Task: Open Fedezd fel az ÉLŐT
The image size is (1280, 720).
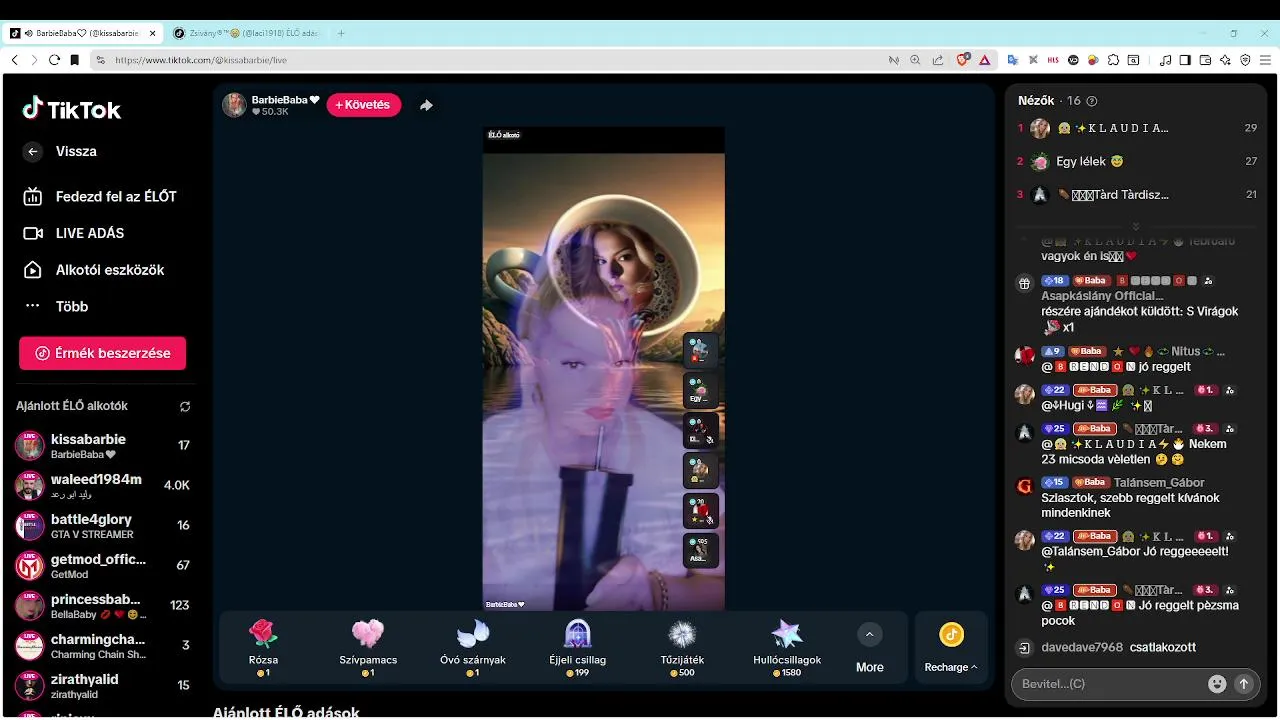Action: (100, 197)
